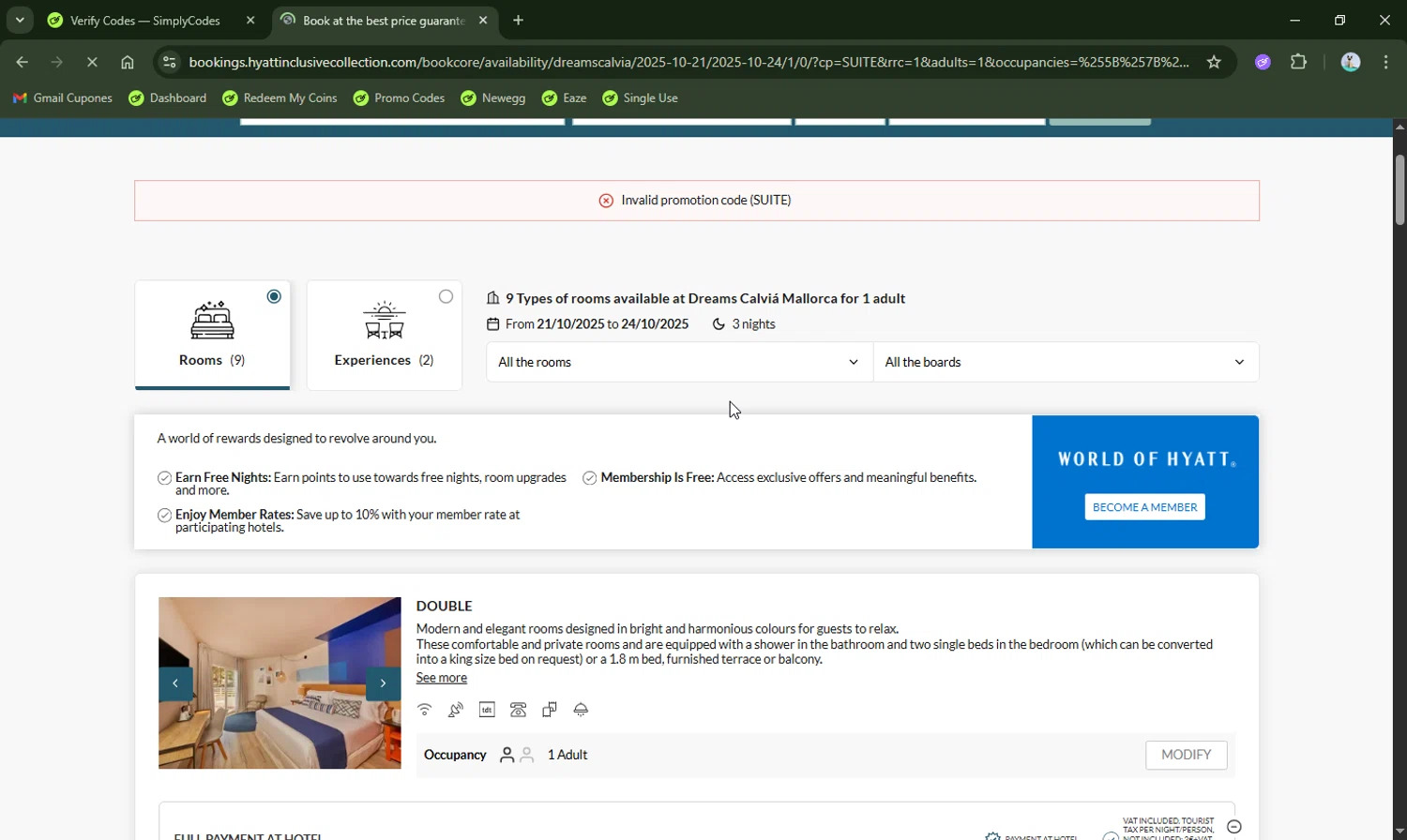View site information icon in address bar
Image resolution: width=1407 pixels, height=840 pixels.
click(x=169, y=62)
